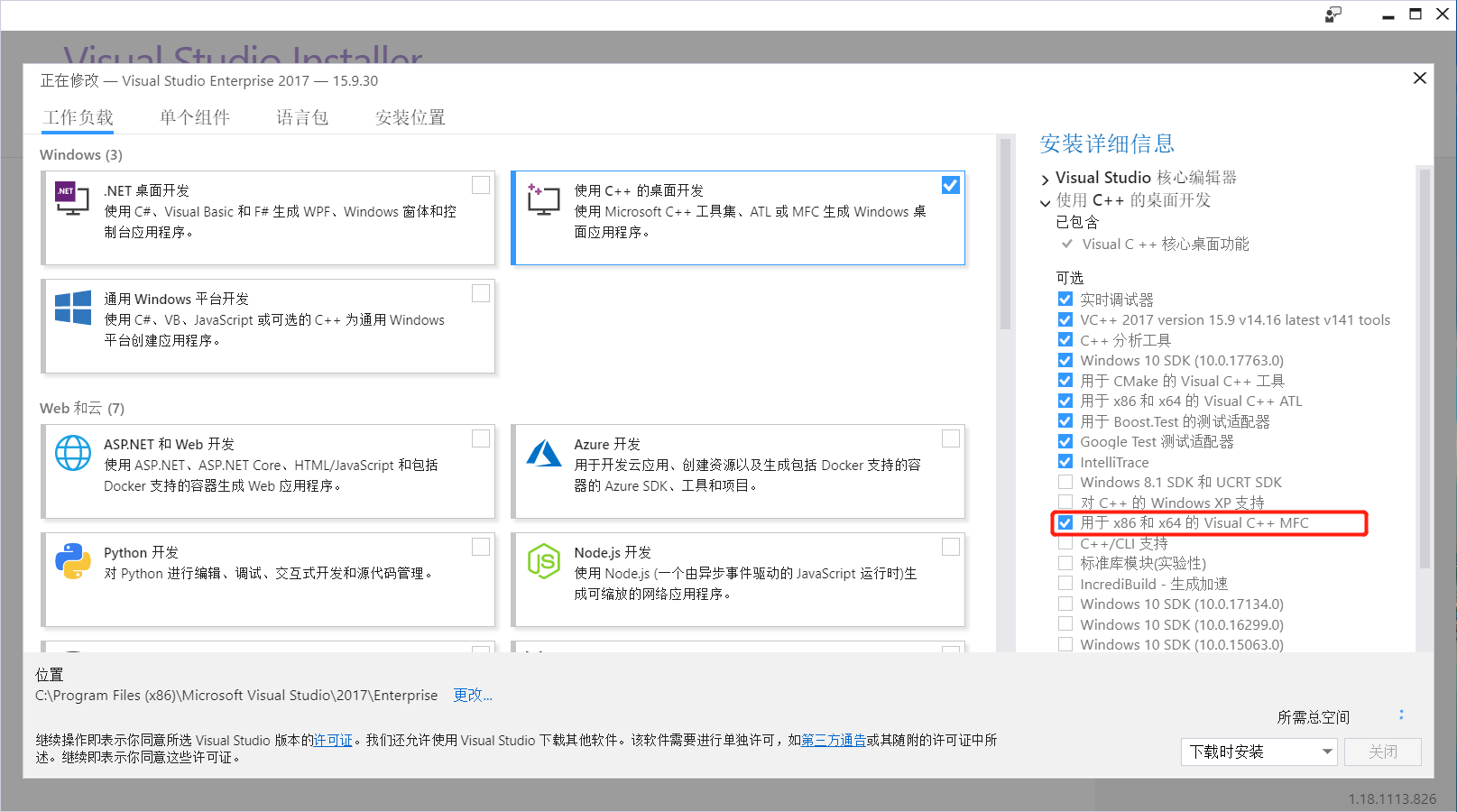Maximize the Visual Studio Installer window
This screenshot has width=1457, height=812.
click(x=1416, y=14)
